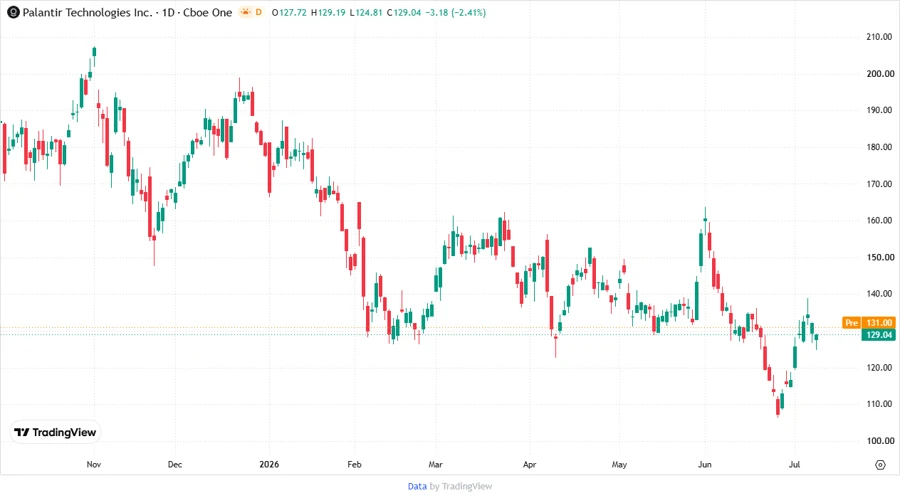900x498 pixels.
Task: Open the chart settings gear icon
Action: 880,465
